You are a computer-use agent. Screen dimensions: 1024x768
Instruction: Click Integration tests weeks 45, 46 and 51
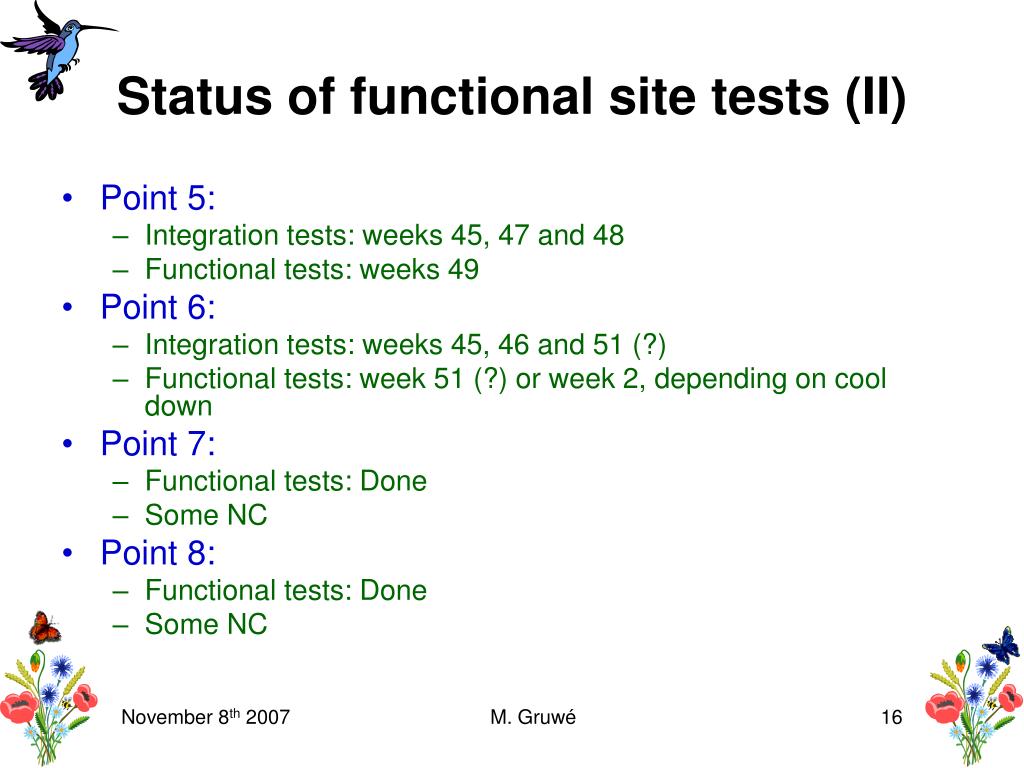pyautogui.click(x=405, y=345)
